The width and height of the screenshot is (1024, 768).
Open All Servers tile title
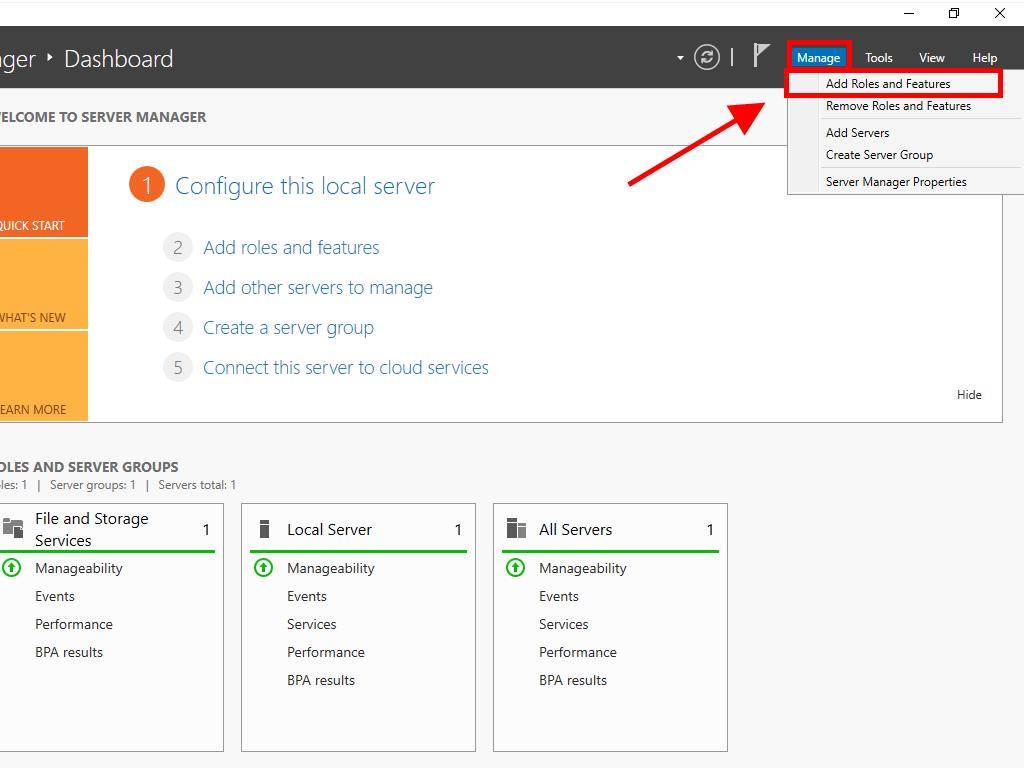pyautogui.click(x=575, y=529)
